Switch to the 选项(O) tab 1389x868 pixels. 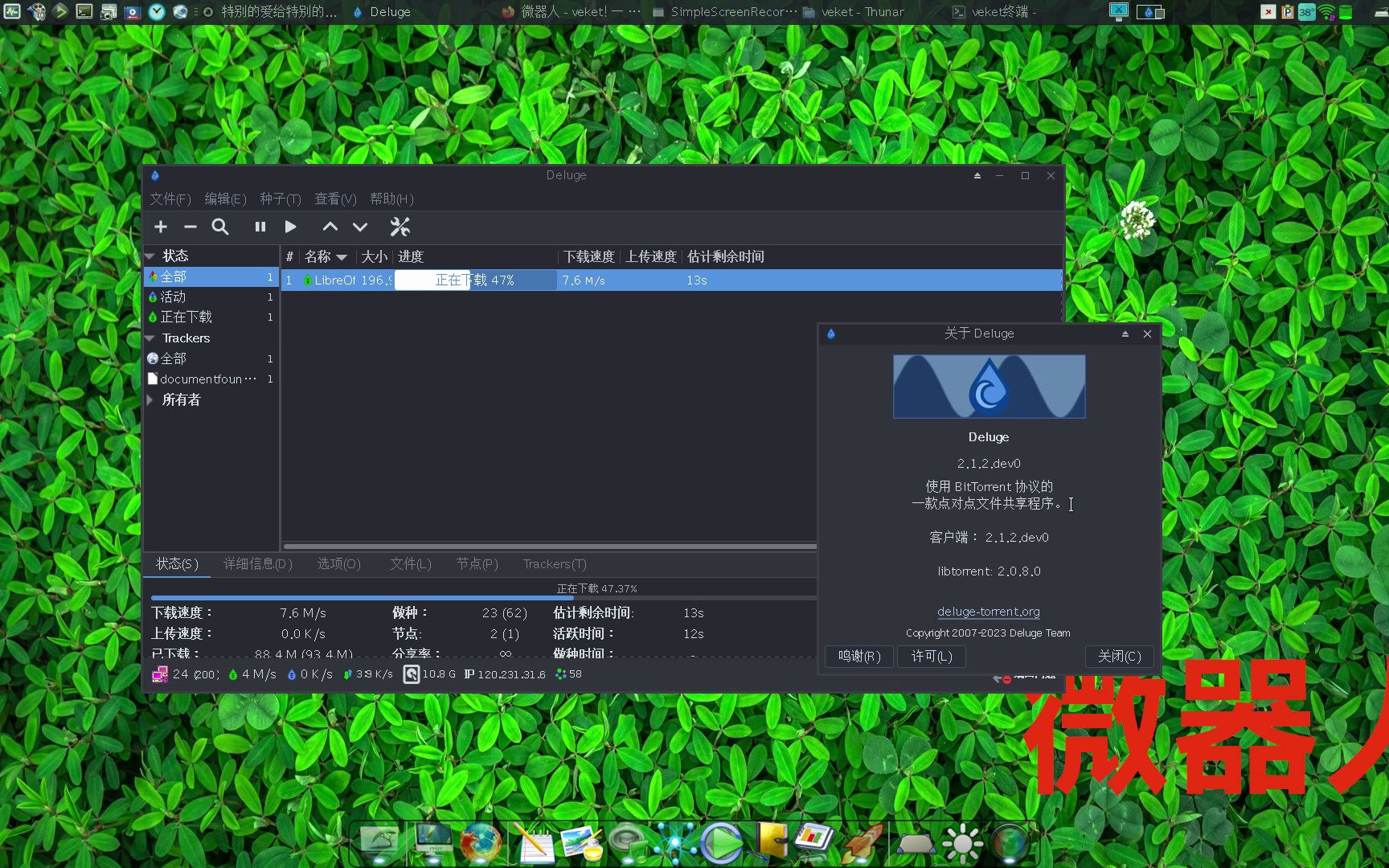(338, 564)
